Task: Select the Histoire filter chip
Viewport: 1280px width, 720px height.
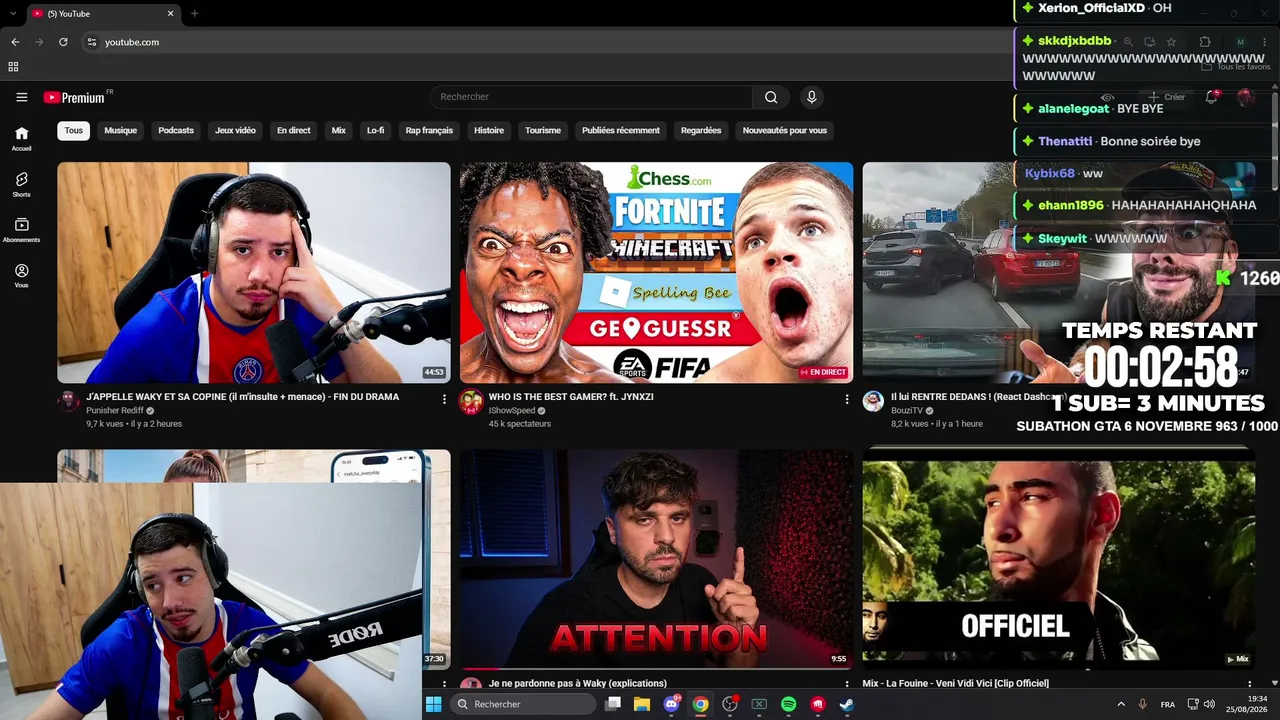Action: tap(489, 130)
